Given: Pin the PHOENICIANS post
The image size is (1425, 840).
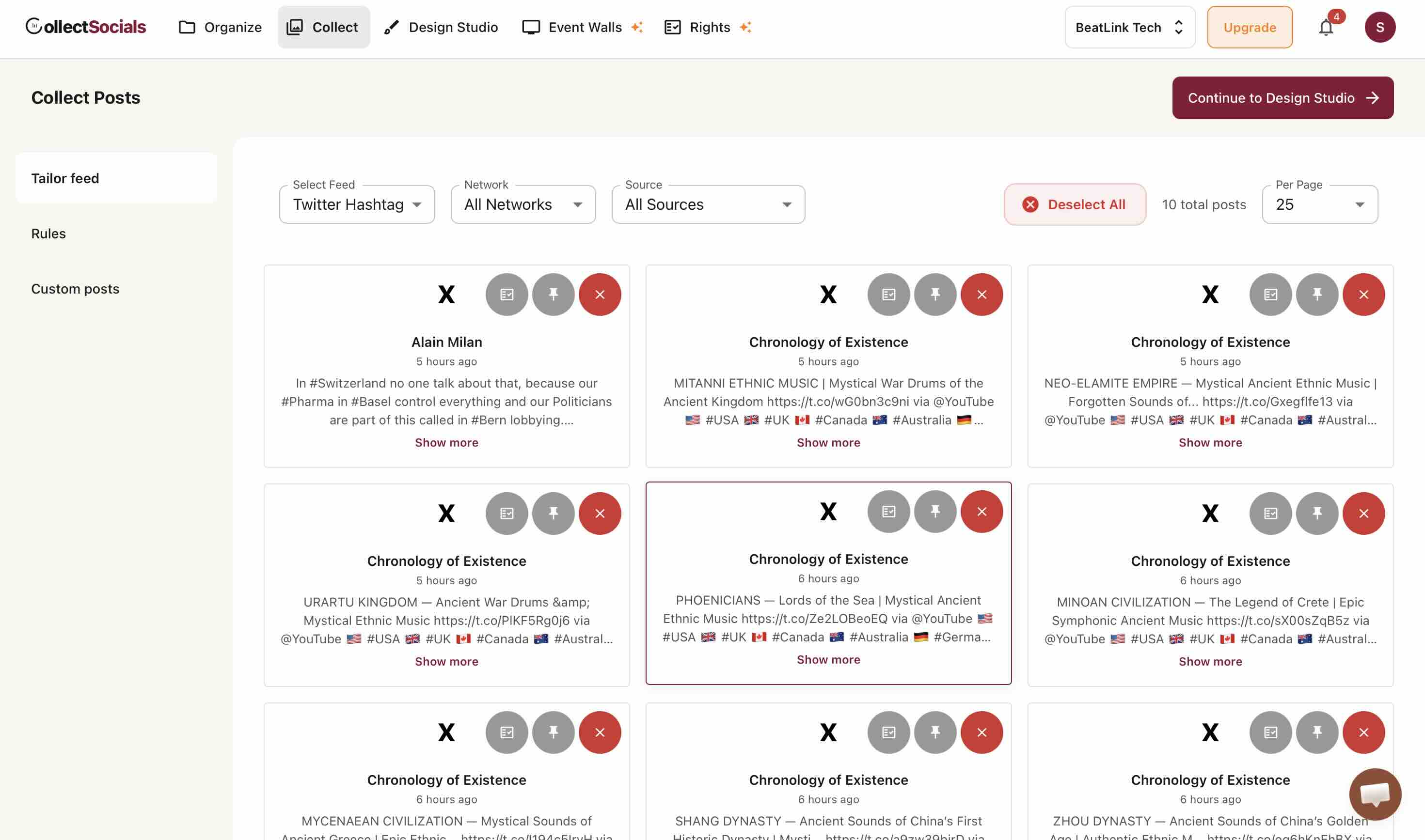Looking at the screenshot, I should click(x=935, y=512).
